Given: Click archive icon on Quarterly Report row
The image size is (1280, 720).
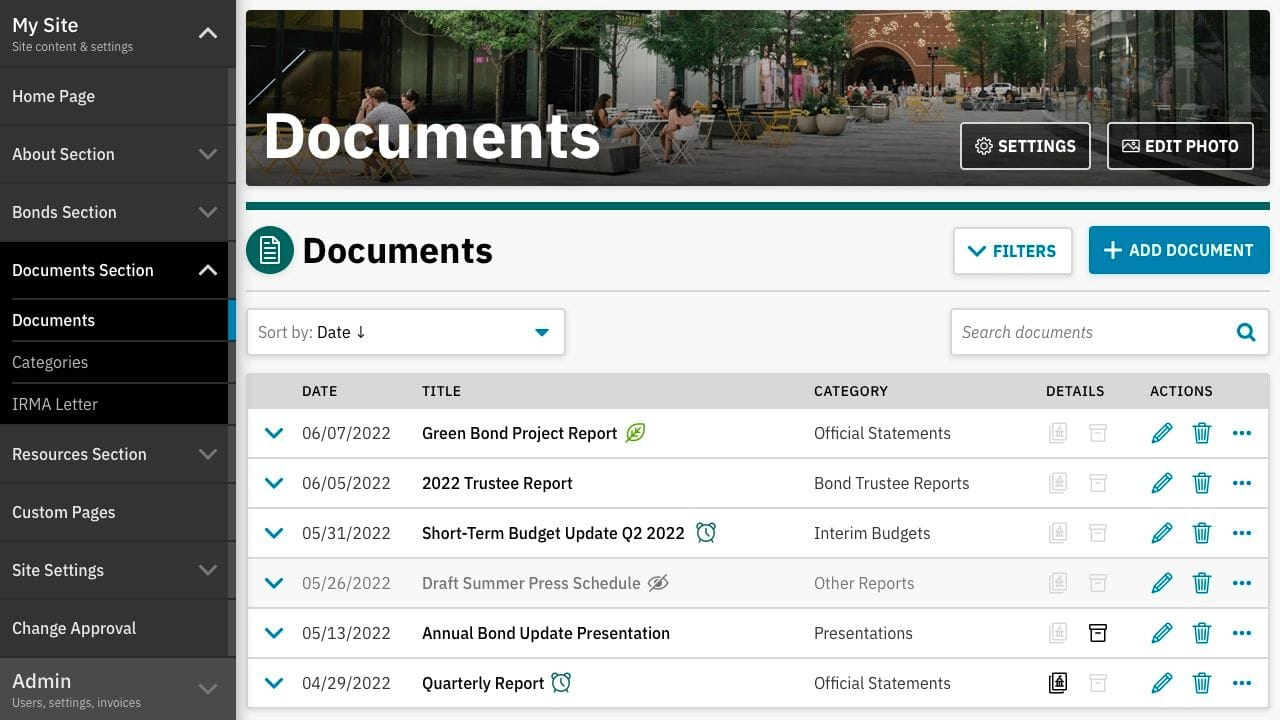Looking at the screenshot, I should (x=1098, y=683).
